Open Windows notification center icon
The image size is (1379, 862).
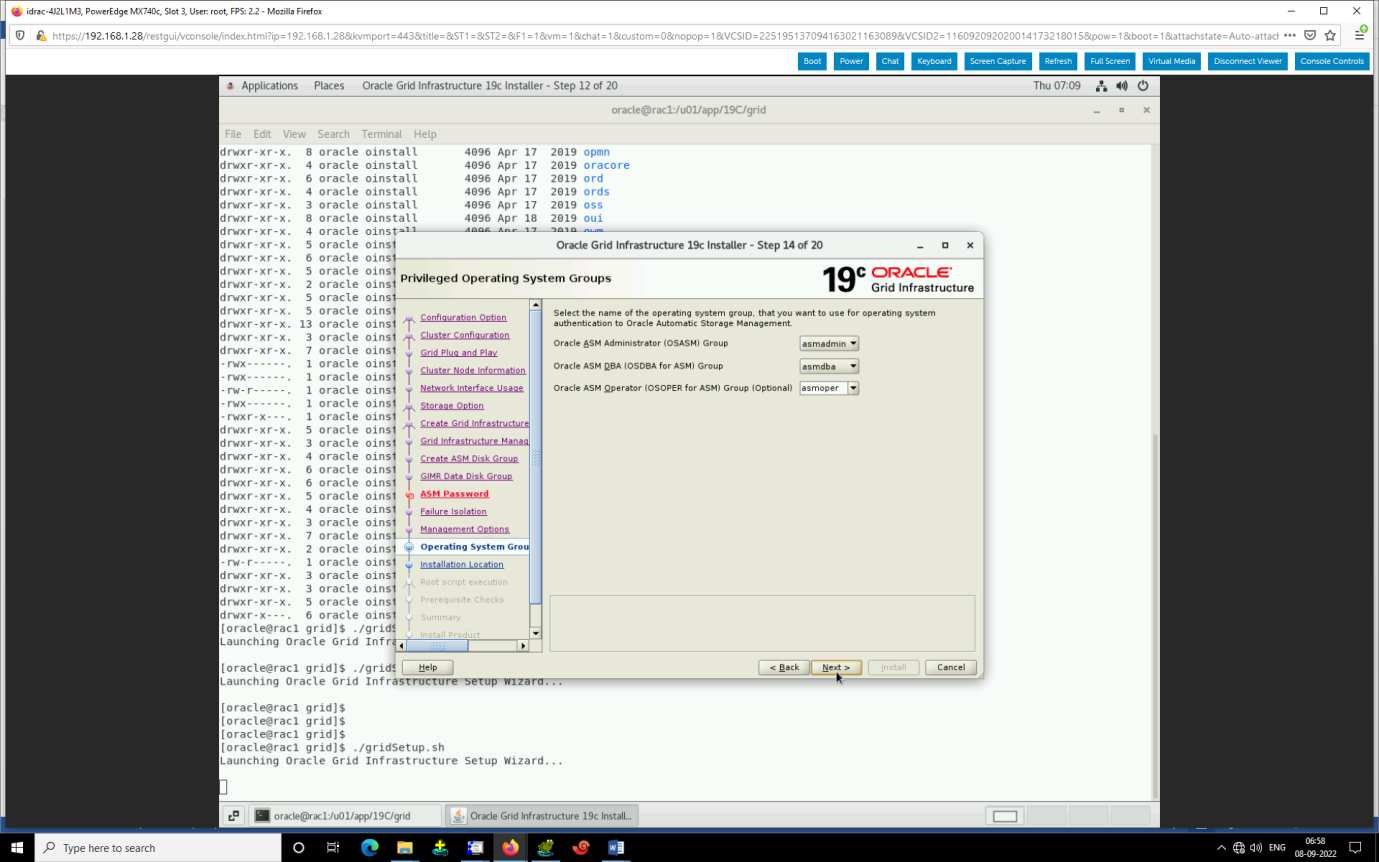[x=1356, y=848]
